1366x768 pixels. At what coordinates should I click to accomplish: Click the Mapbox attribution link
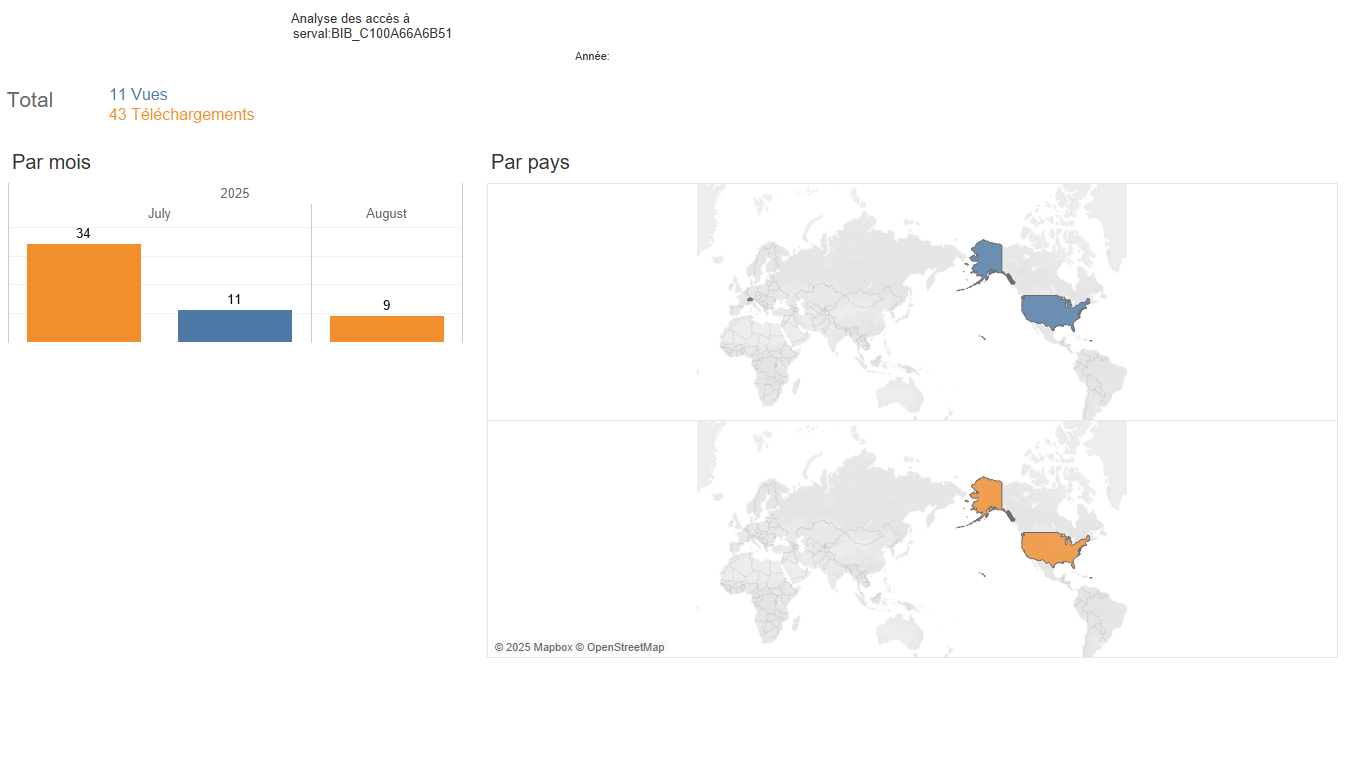[x=533, y=647]
